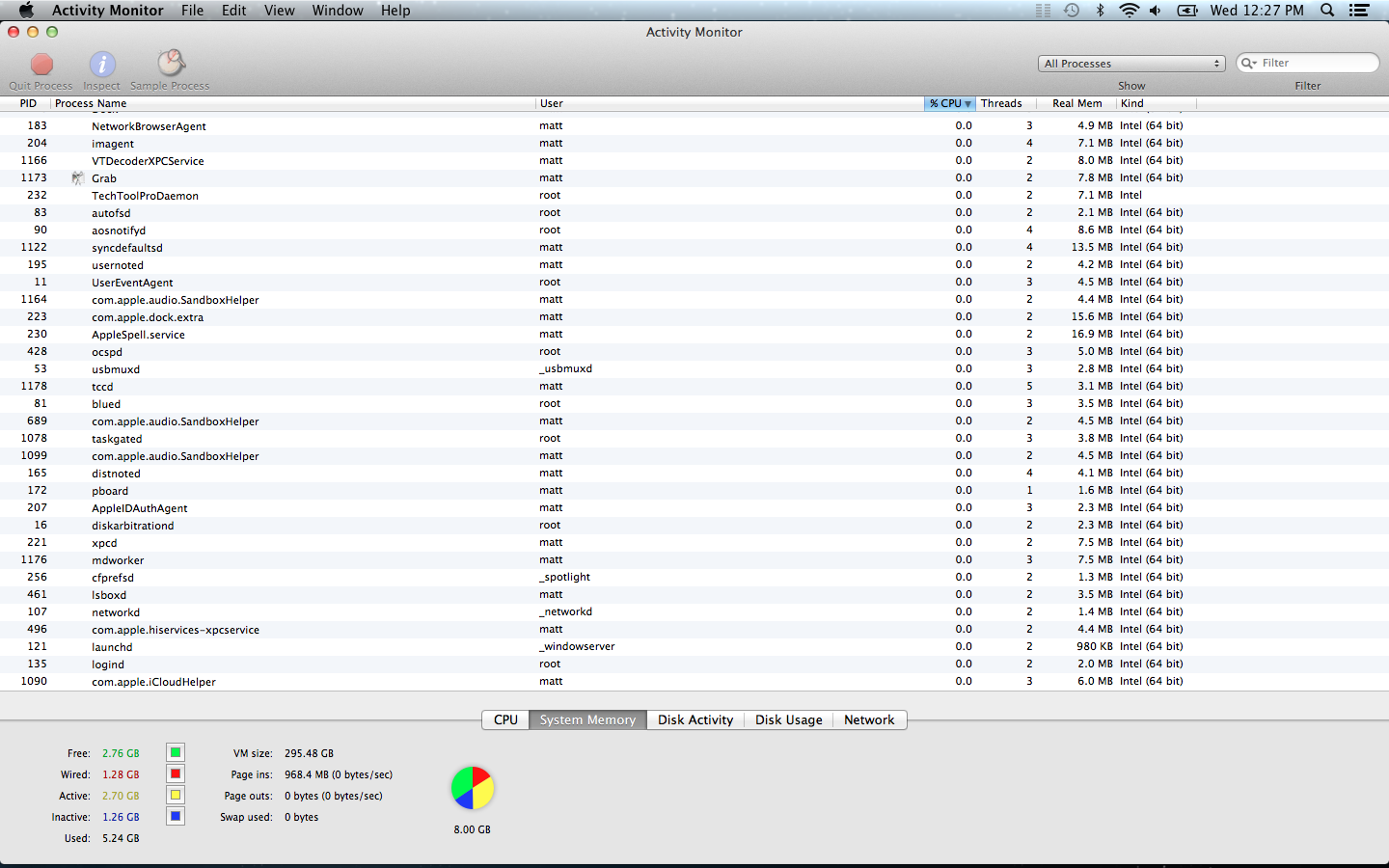Select the tccd process row
1389x868 pixels.
694,387
